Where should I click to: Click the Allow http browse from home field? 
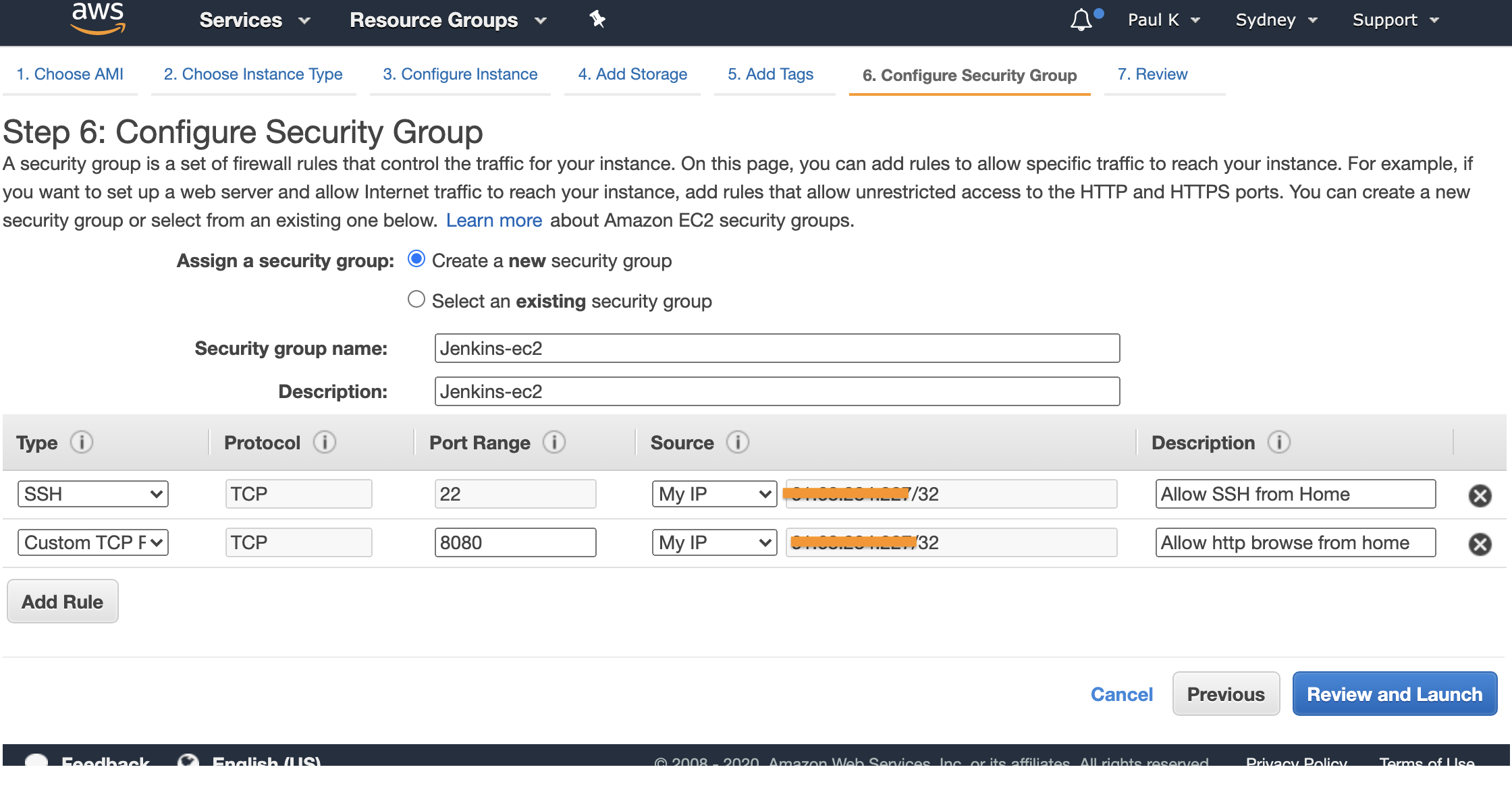[1295, 542]
